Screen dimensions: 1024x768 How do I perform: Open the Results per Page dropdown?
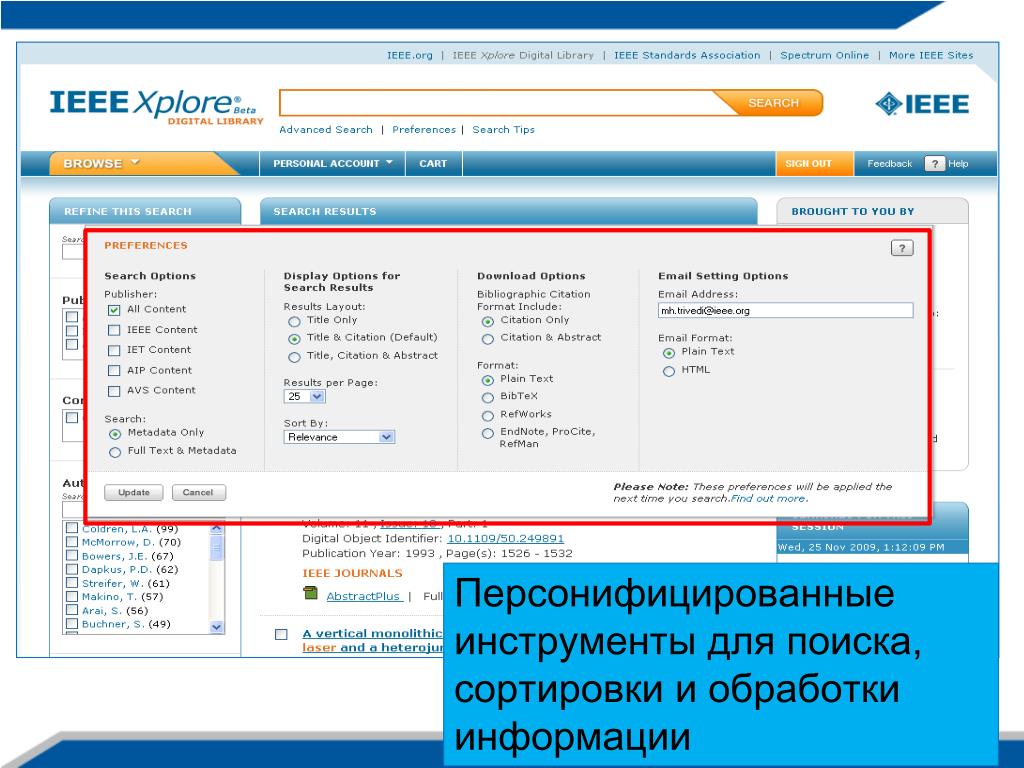tap(305, 397)
